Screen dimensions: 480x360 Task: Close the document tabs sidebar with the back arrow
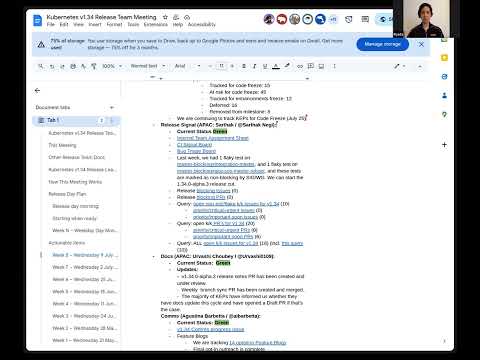37,90
